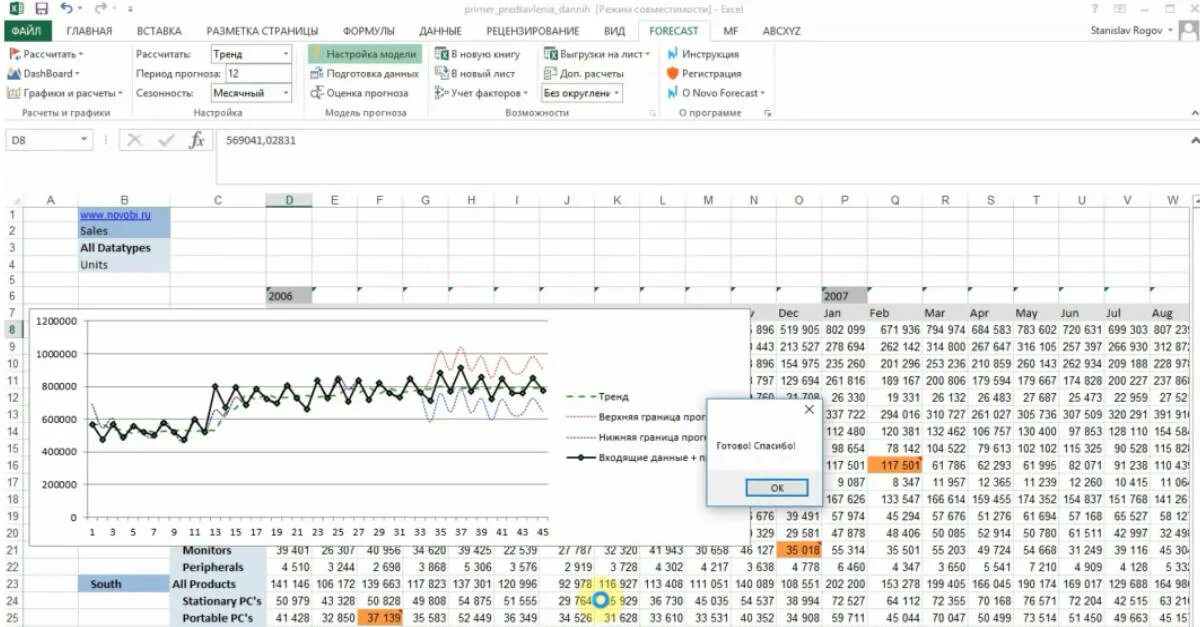Open Stanislav Rogov account dropdown
This screenshot has width=1200, height=627.
click(1131, 31)
